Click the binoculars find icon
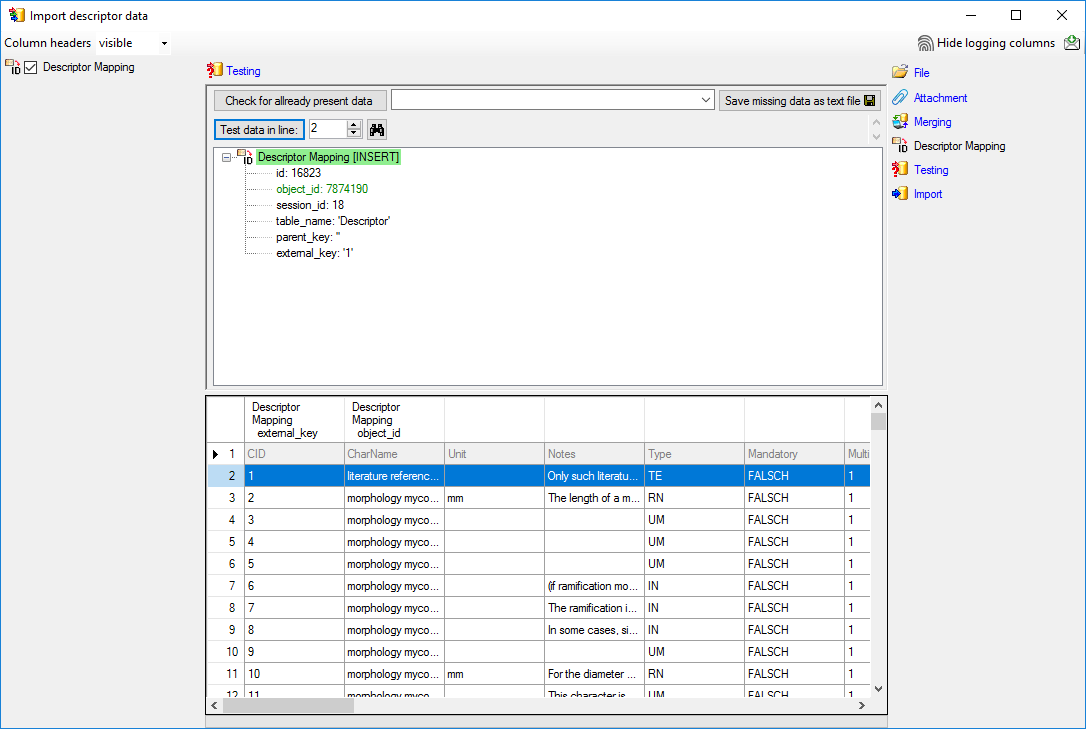 coord(377,129)
